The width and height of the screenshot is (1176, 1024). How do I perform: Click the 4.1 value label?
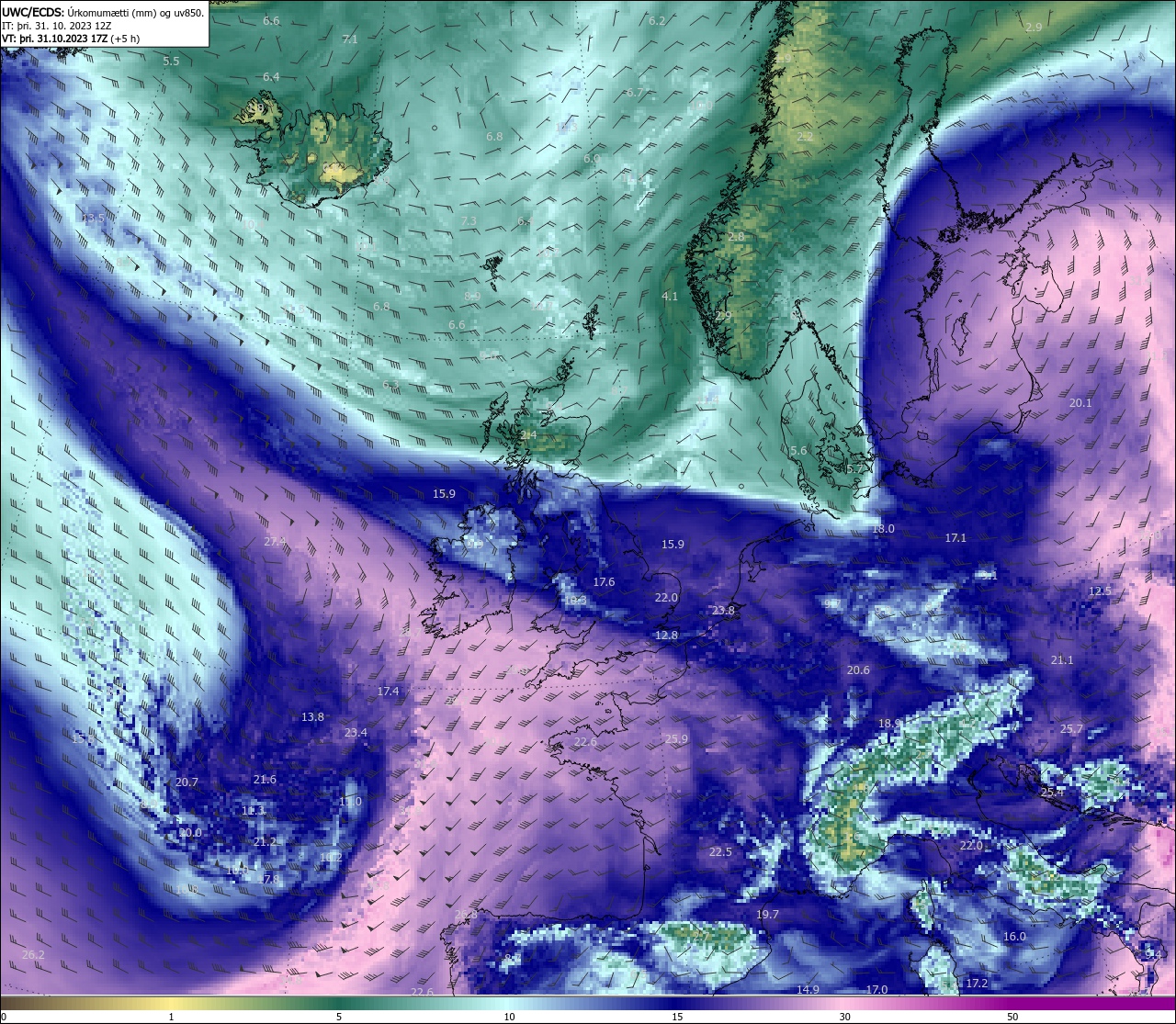tap(670, 297)
